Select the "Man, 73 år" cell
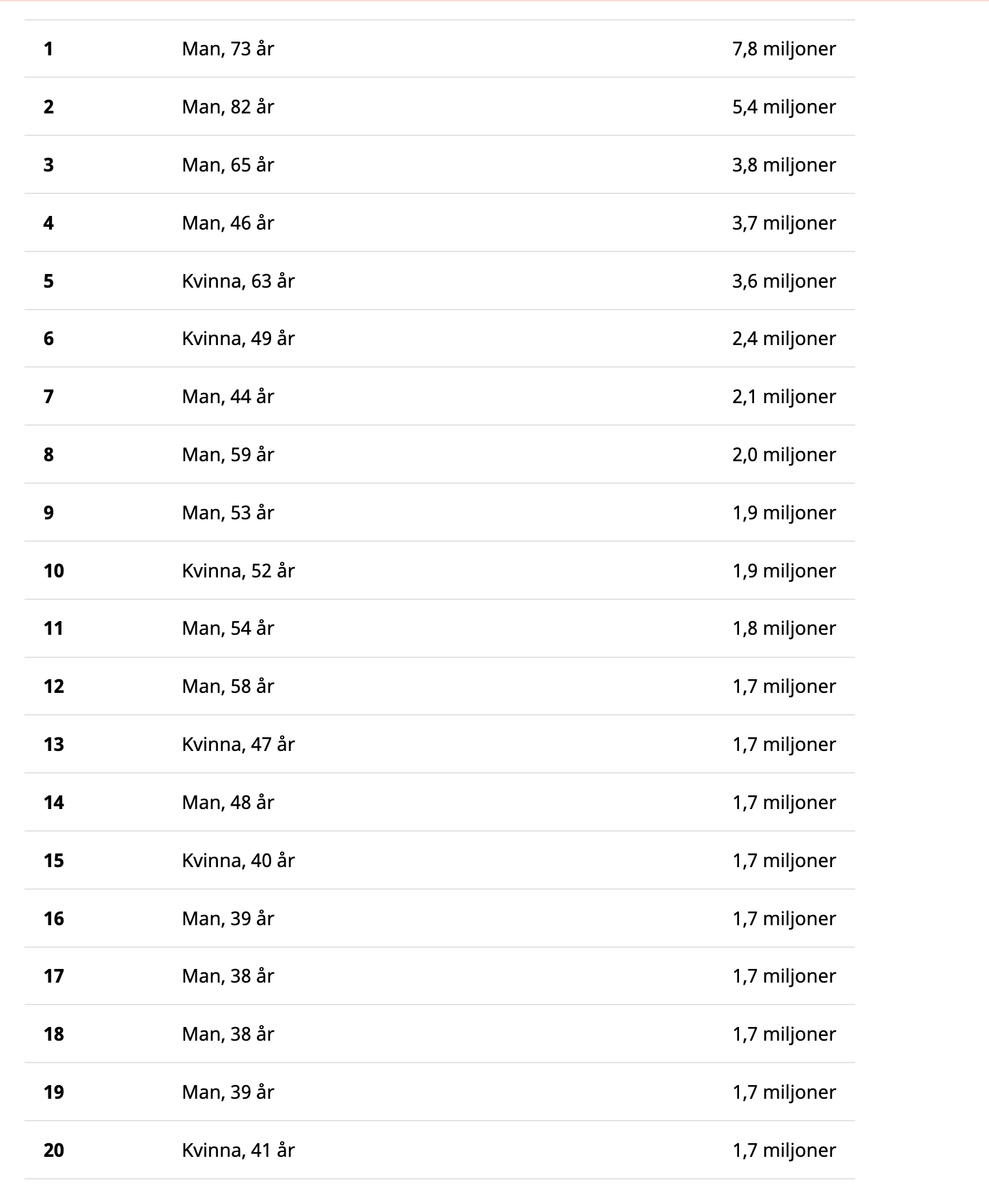 pyautogui.click(x=227, y=49)
